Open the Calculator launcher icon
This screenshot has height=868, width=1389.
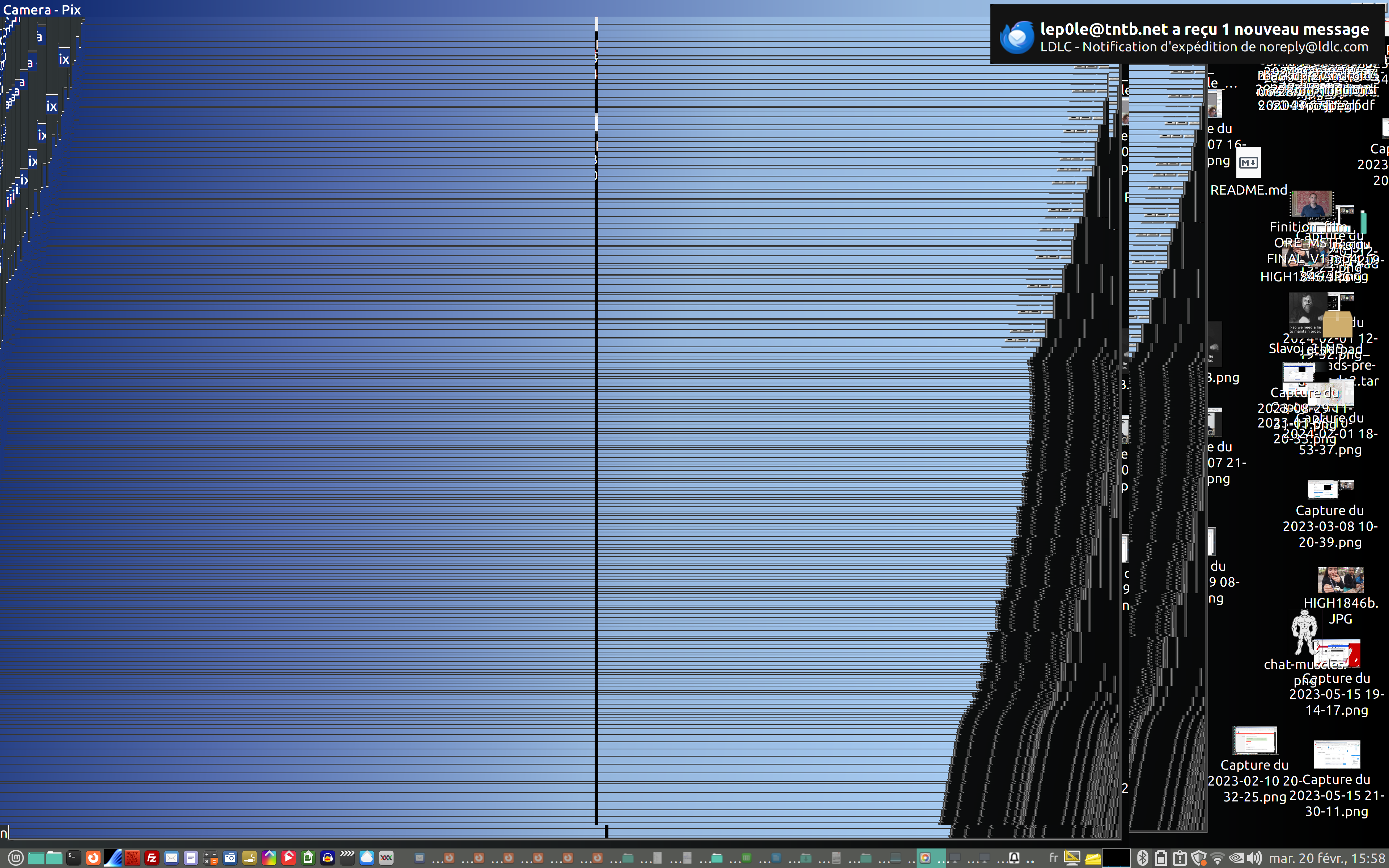[211, 858]
